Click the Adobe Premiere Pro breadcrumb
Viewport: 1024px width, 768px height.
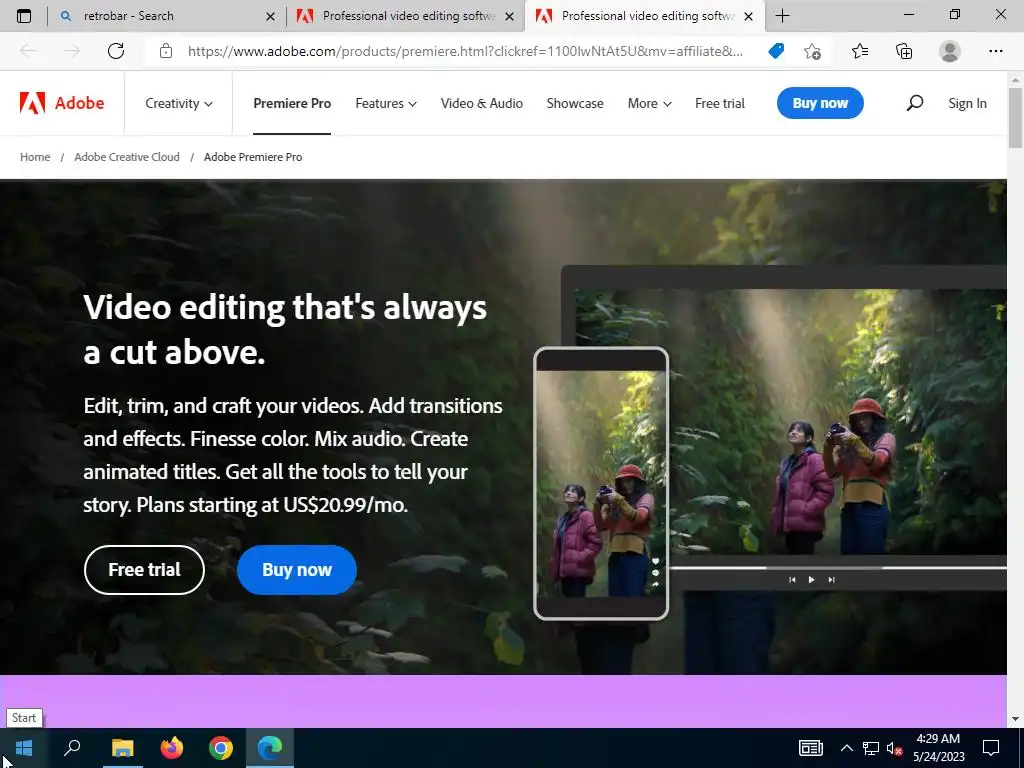click(253, 157)
